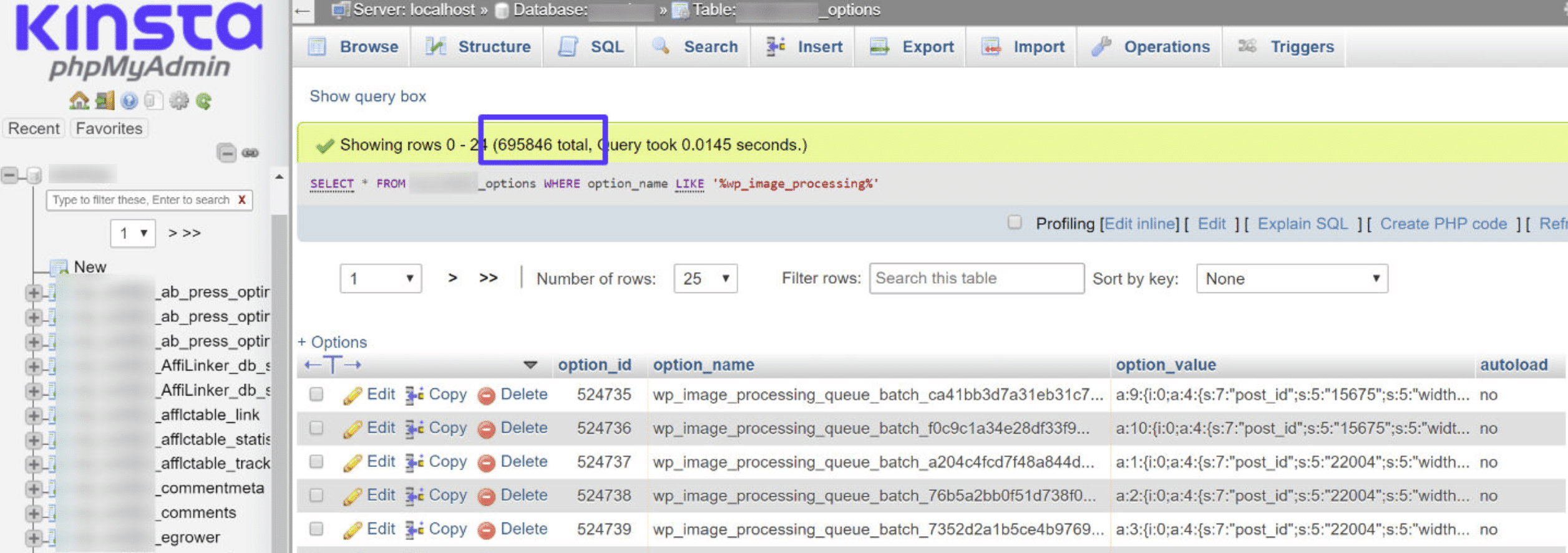Enable the Profiling checkbox
The width and height of the screenshot is (1568, 553).
tap(1015, 223)
